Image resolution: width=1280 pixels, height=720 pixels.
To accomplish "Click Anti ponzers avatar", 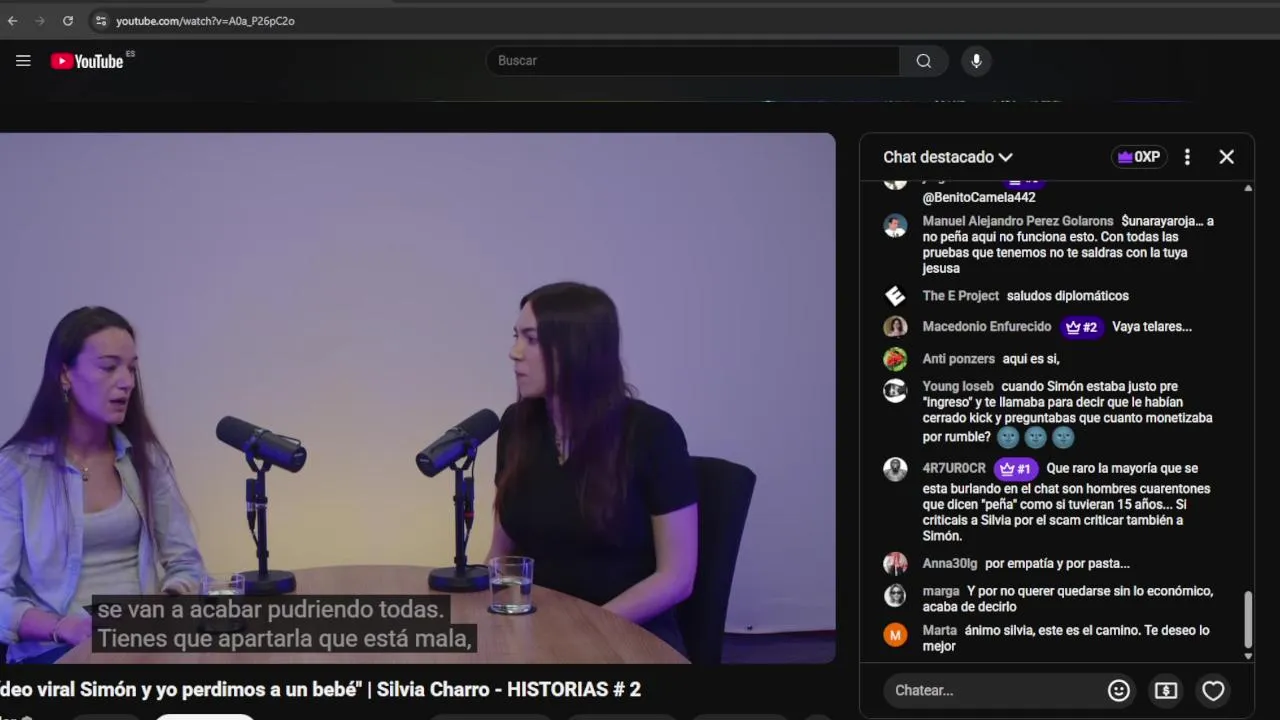I will 895,359.
